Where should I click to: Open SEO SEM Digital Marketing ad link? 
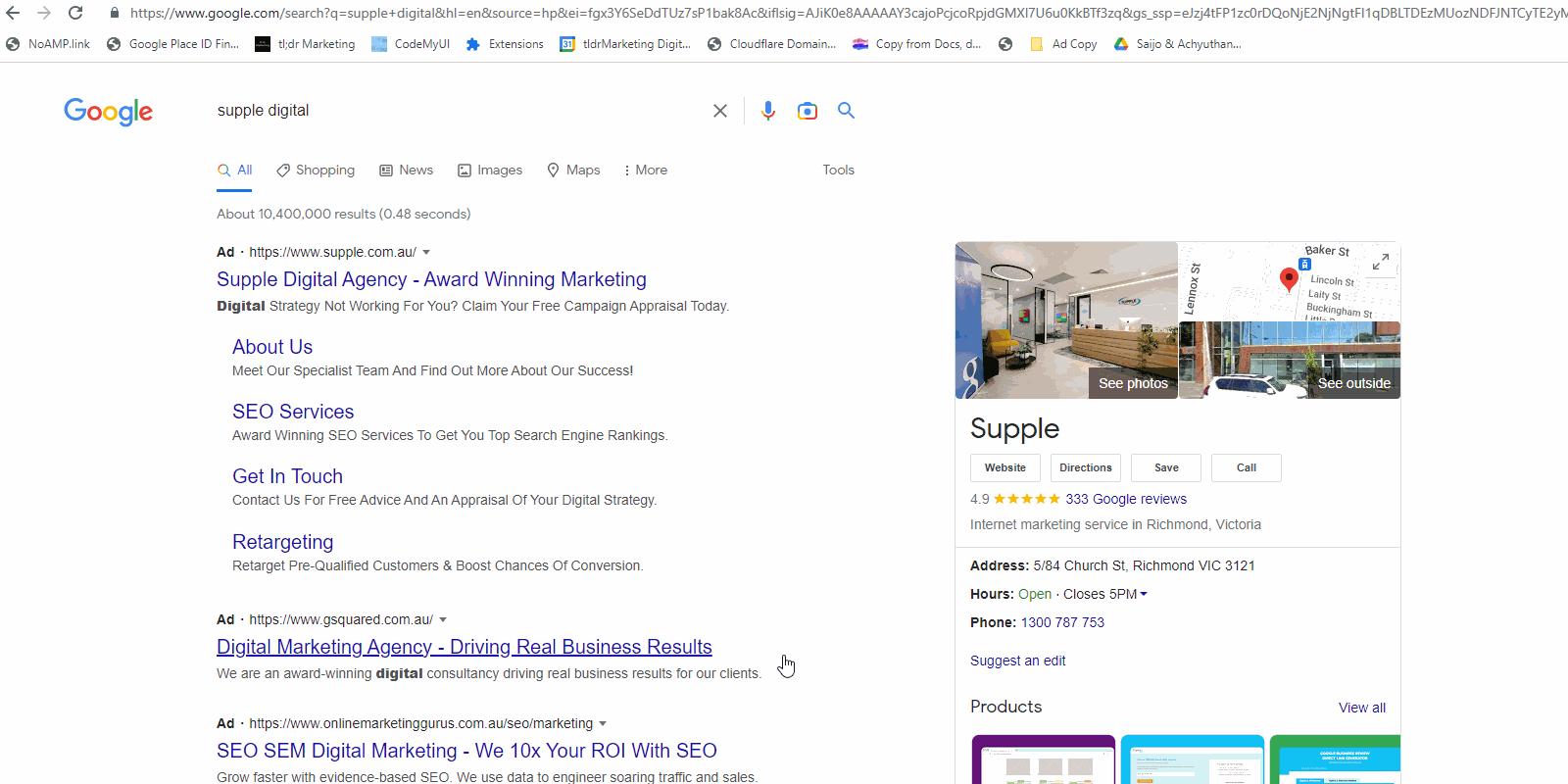coord(466,752)
